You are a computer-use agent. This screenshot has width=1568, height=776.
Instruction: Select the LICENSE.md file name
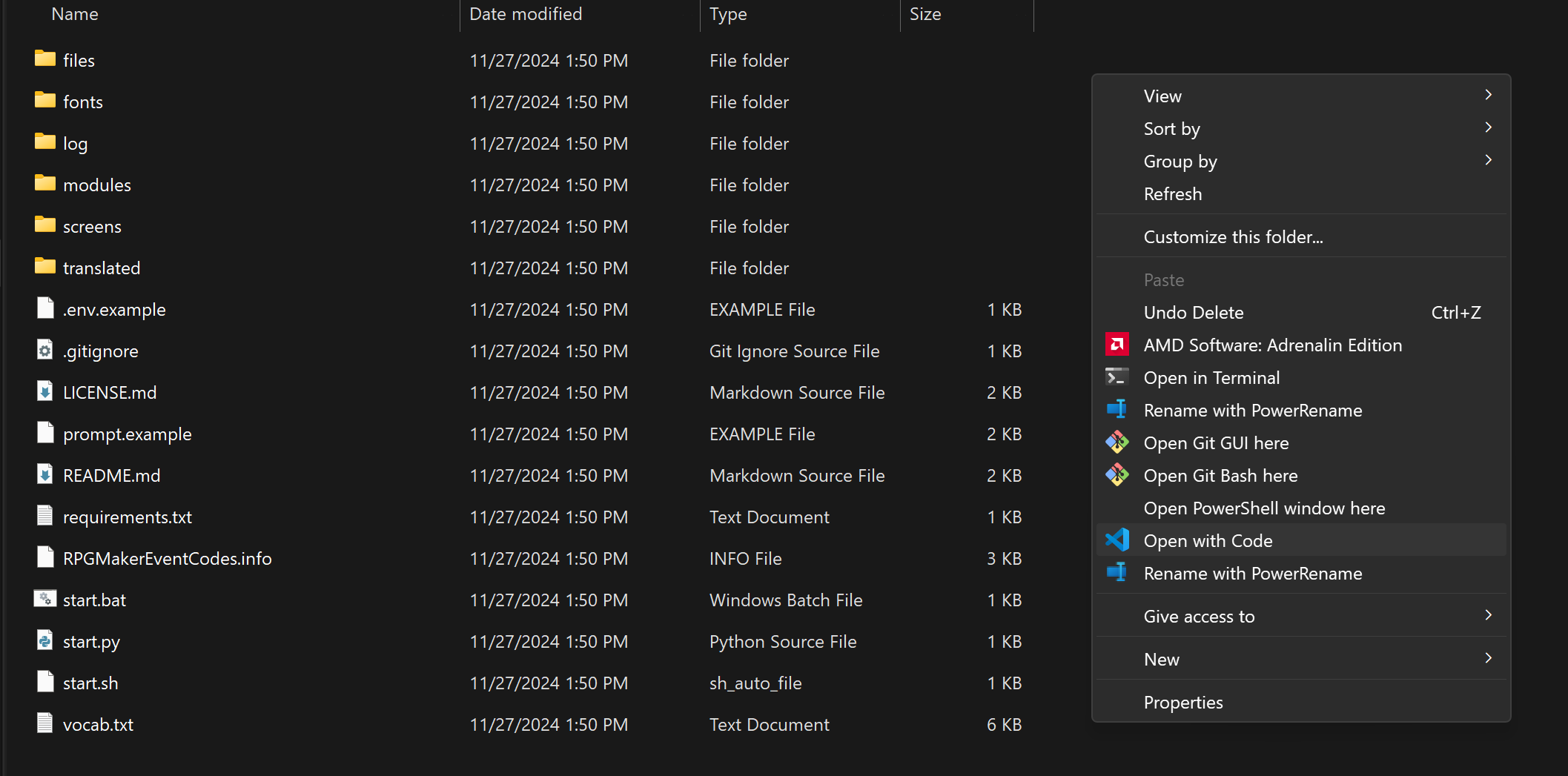click(x=110, y=393)
